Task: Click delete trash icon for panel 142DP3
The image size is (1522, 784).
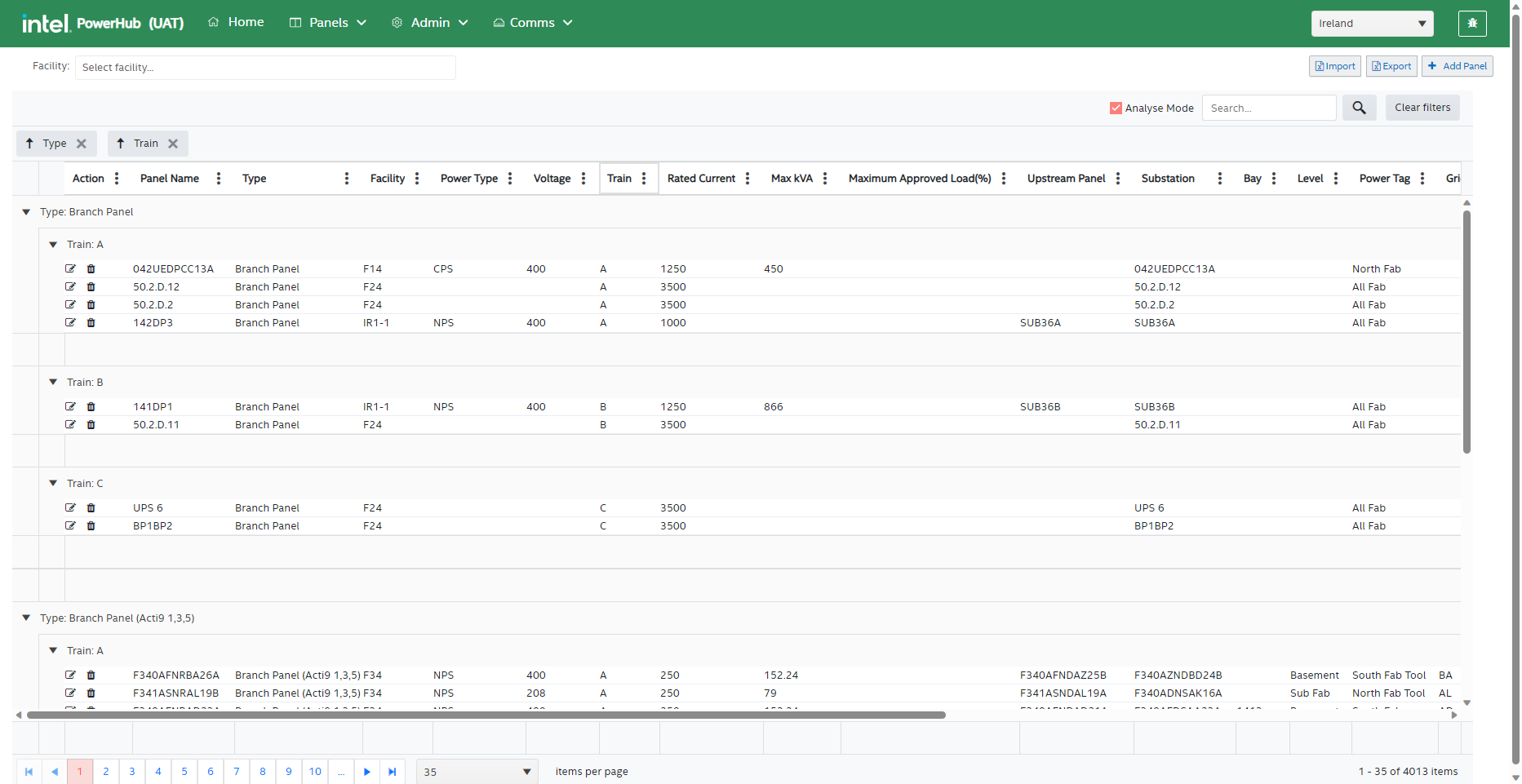Action: (91, 323)
